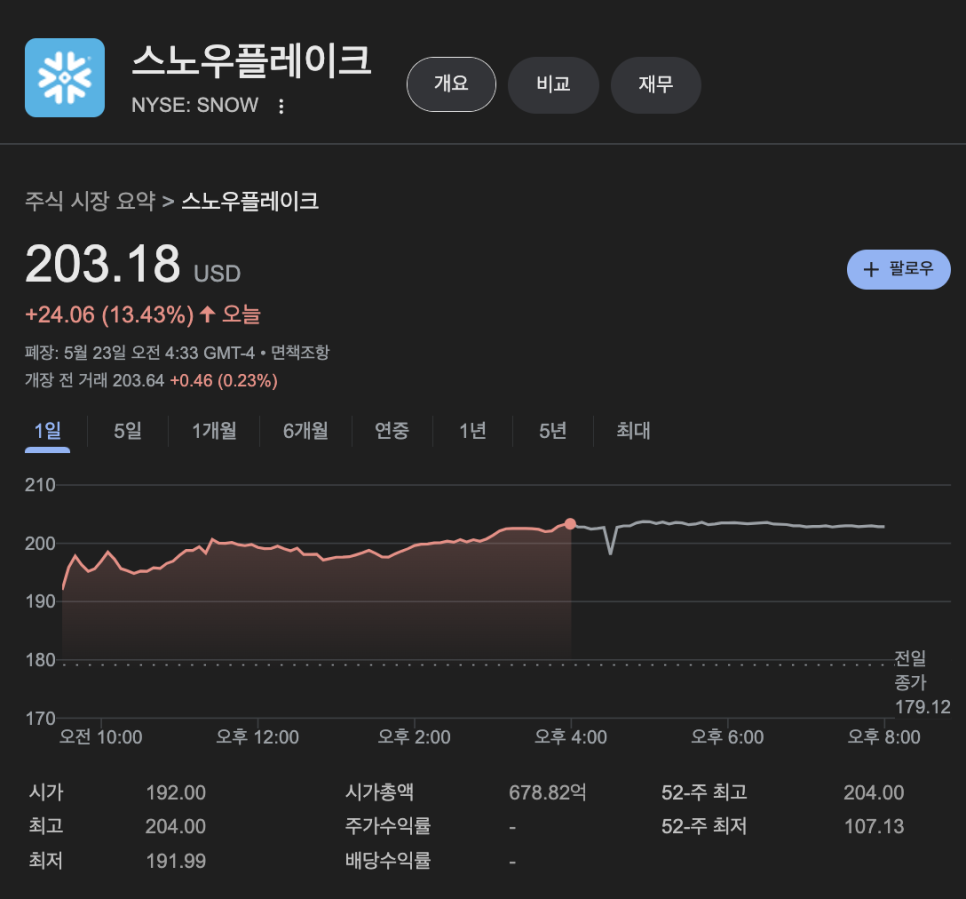Click the 210 y-axis label
Viewport: 966px width, 899px height.
click(40, 486)
